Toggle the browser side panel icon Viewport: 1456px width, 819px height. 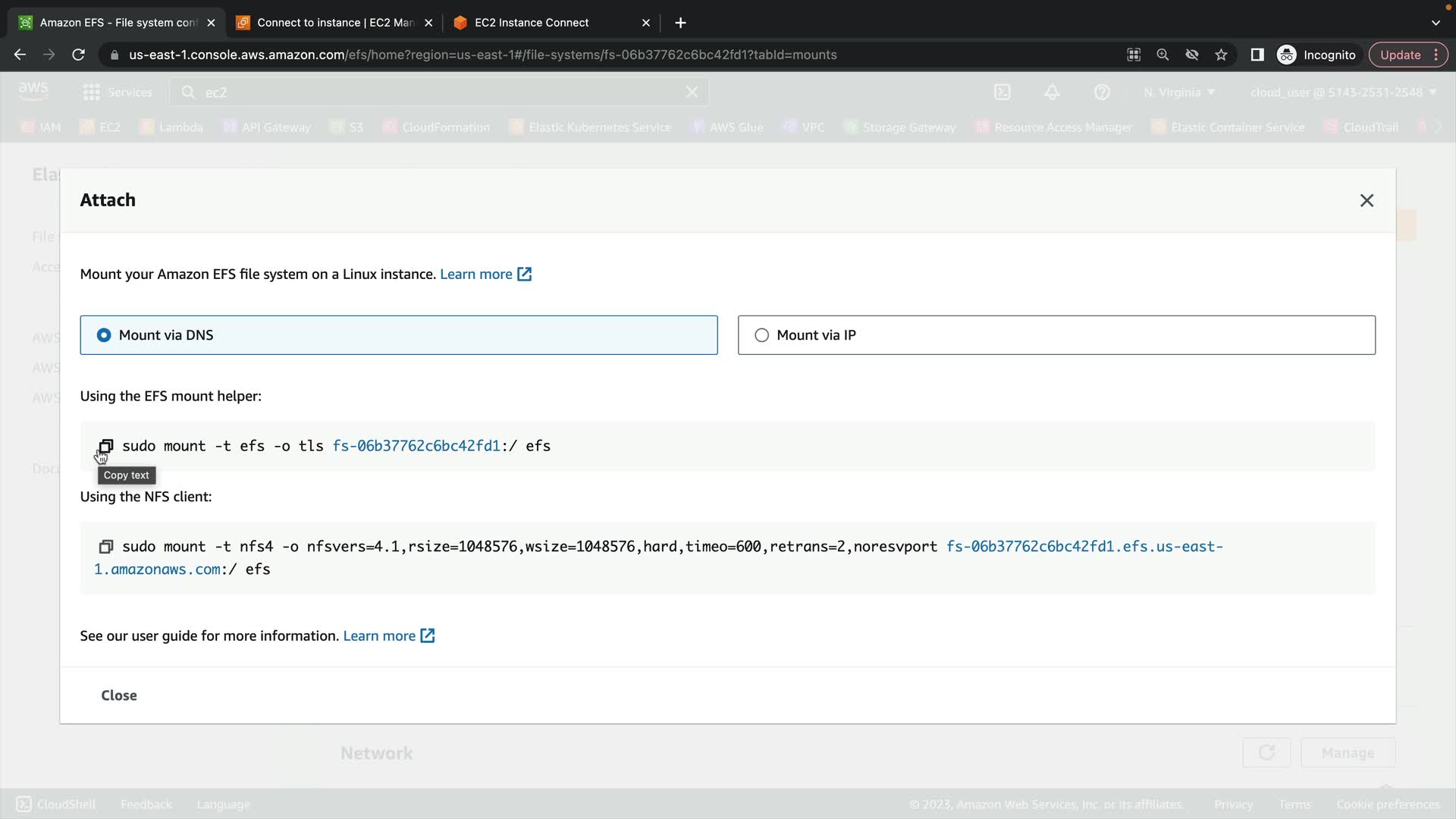pyautogui.click(x=1257, y=55)
